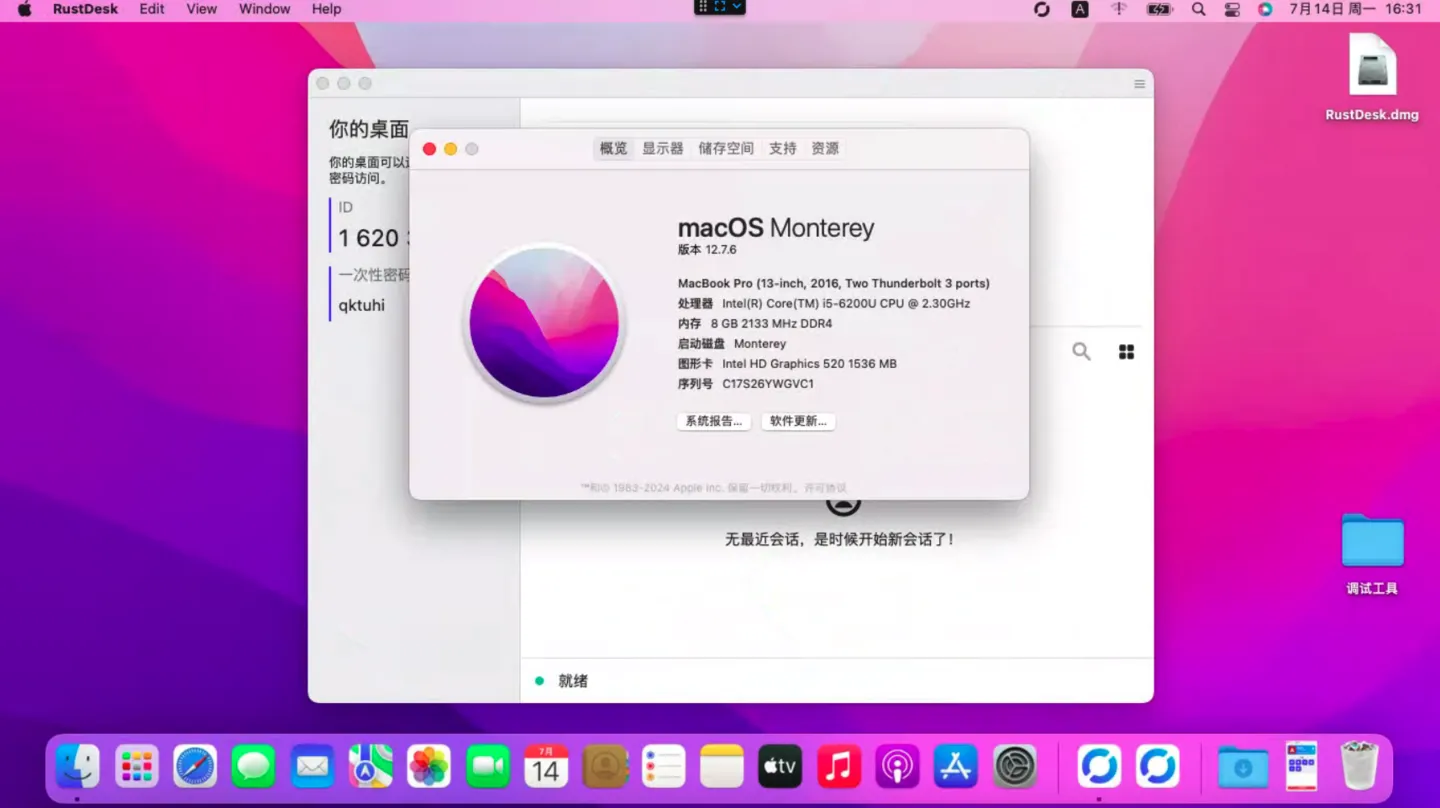Open the Apple menu

(24, 9)
